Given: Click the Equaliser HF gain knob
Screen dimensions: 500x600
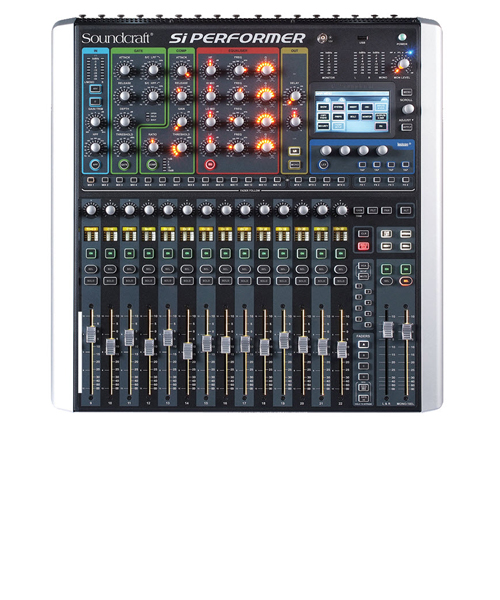Looking at the screenshot, I should (210, 70).
